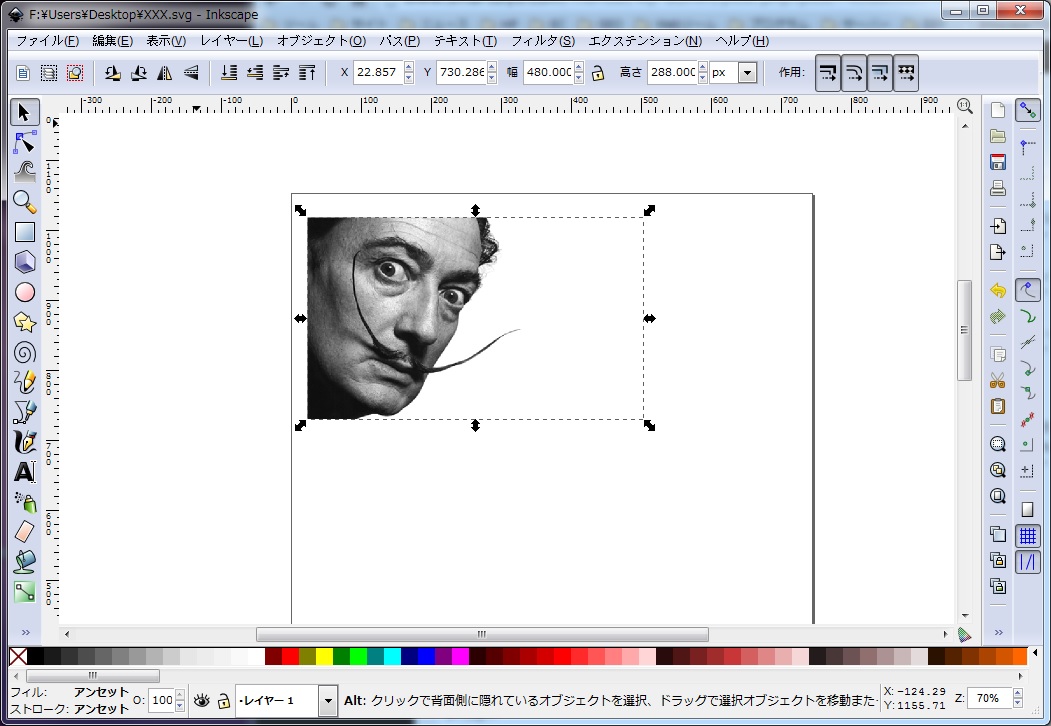1051x726 pixels.
Task: Open the フィルタ(S) menu
Action: tap(543, 41)
